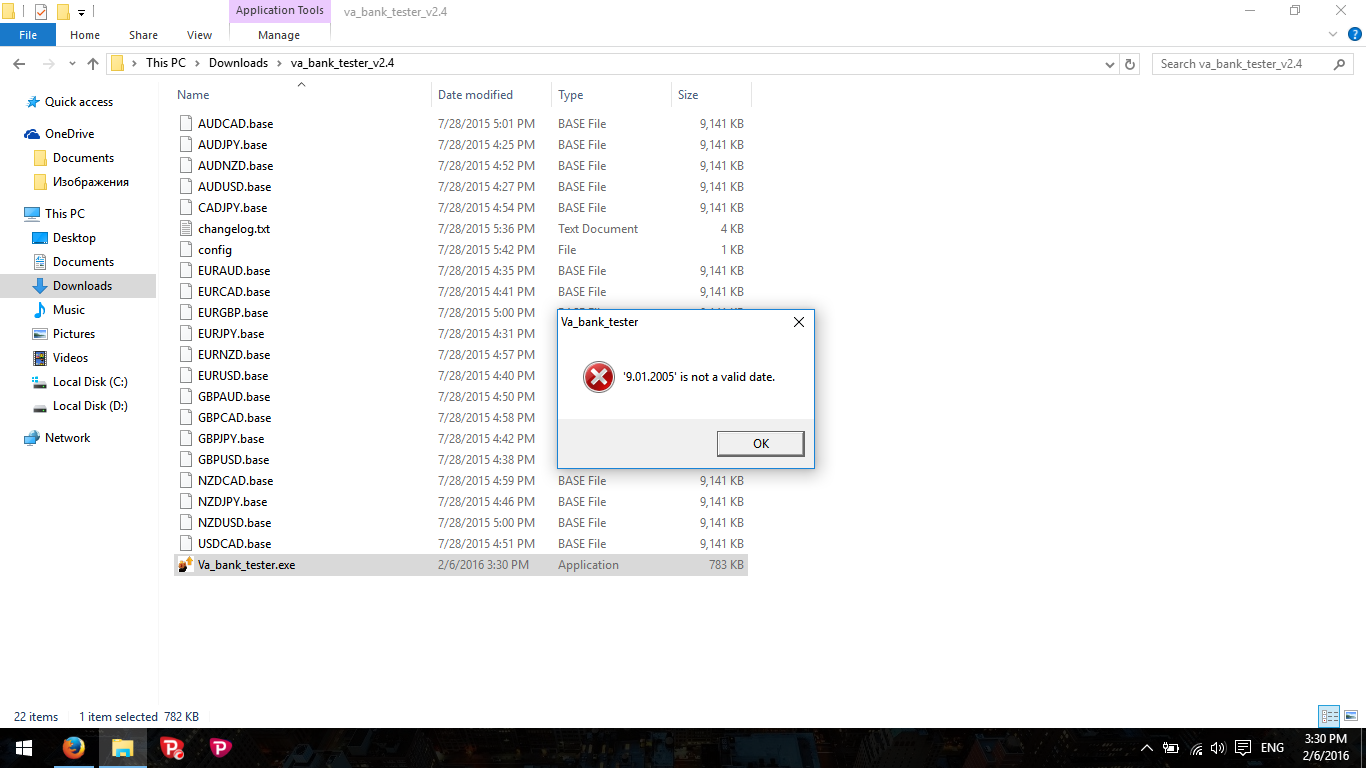Select the changelog.txt file
Screen dimensions: 1366x768
click(x=234, y=229)
